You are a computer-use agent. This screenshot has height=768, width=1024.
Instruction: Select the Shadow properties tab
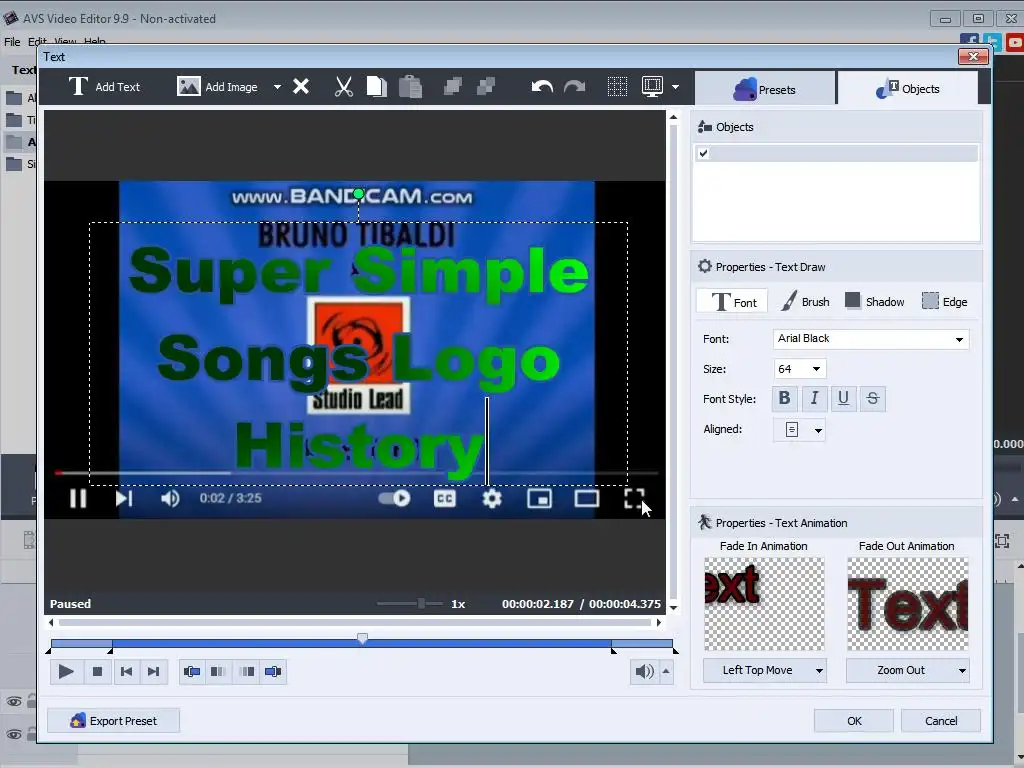(874, 302)
